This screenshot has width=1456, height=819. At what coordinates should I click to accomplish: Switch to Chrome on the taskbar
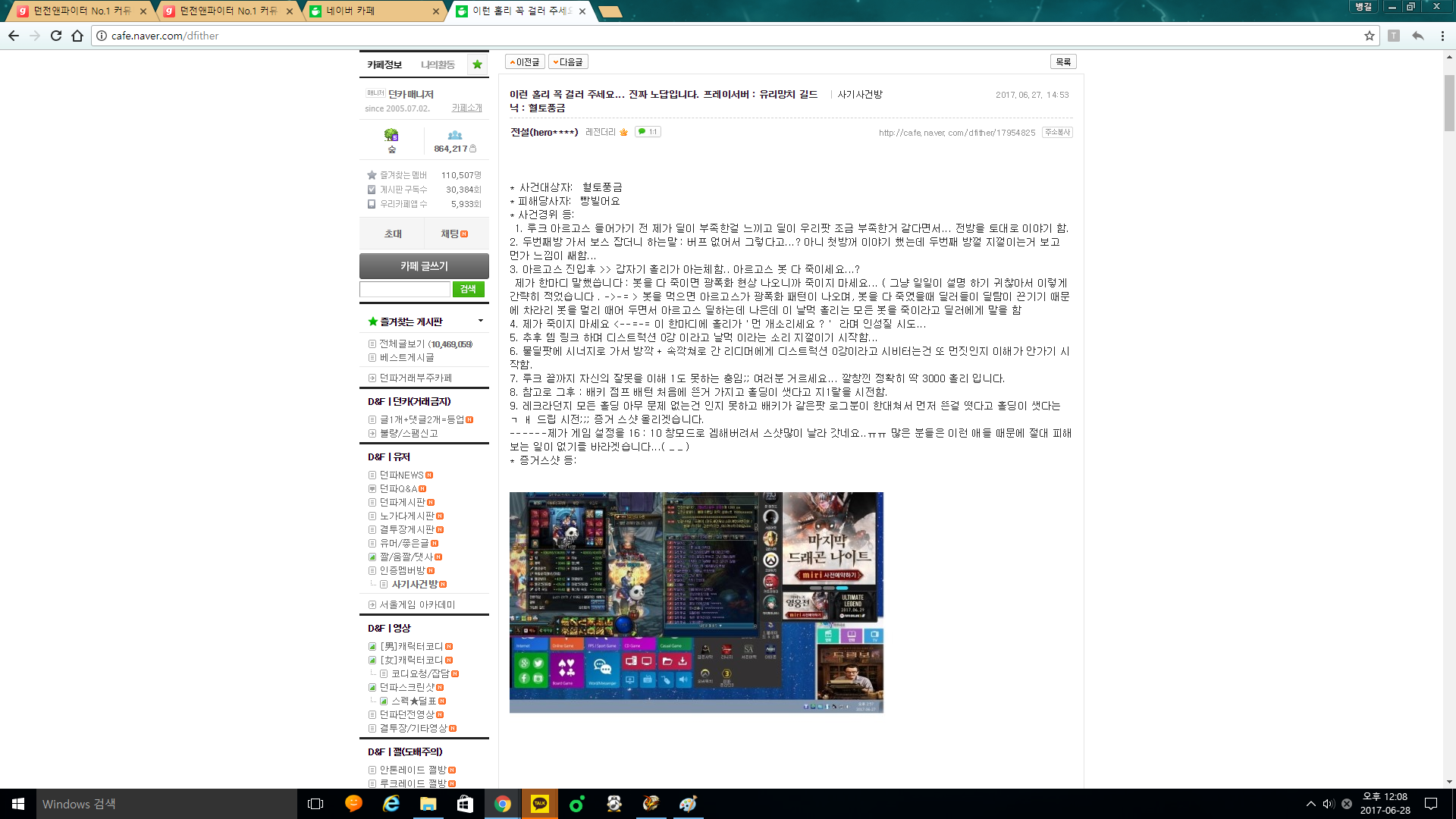coord(503,804)
